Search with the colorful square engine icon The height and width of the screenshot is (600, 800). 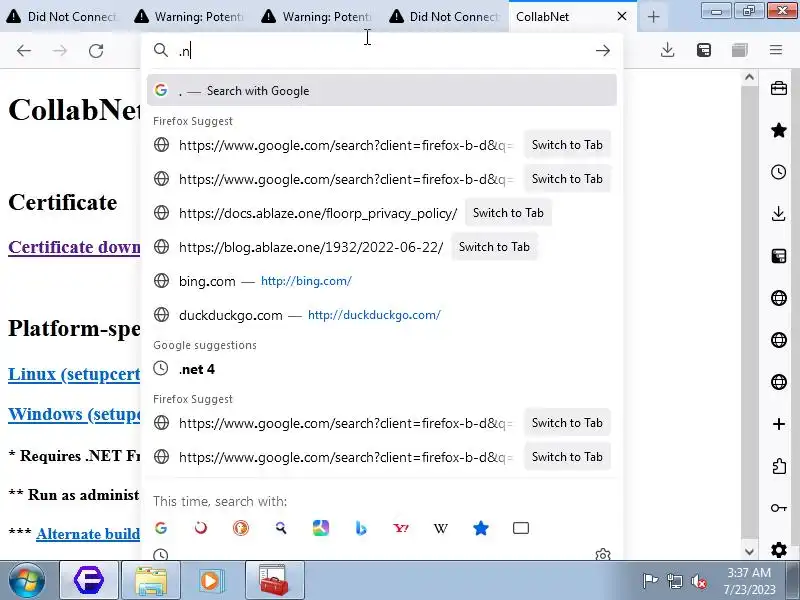point(321,528)
